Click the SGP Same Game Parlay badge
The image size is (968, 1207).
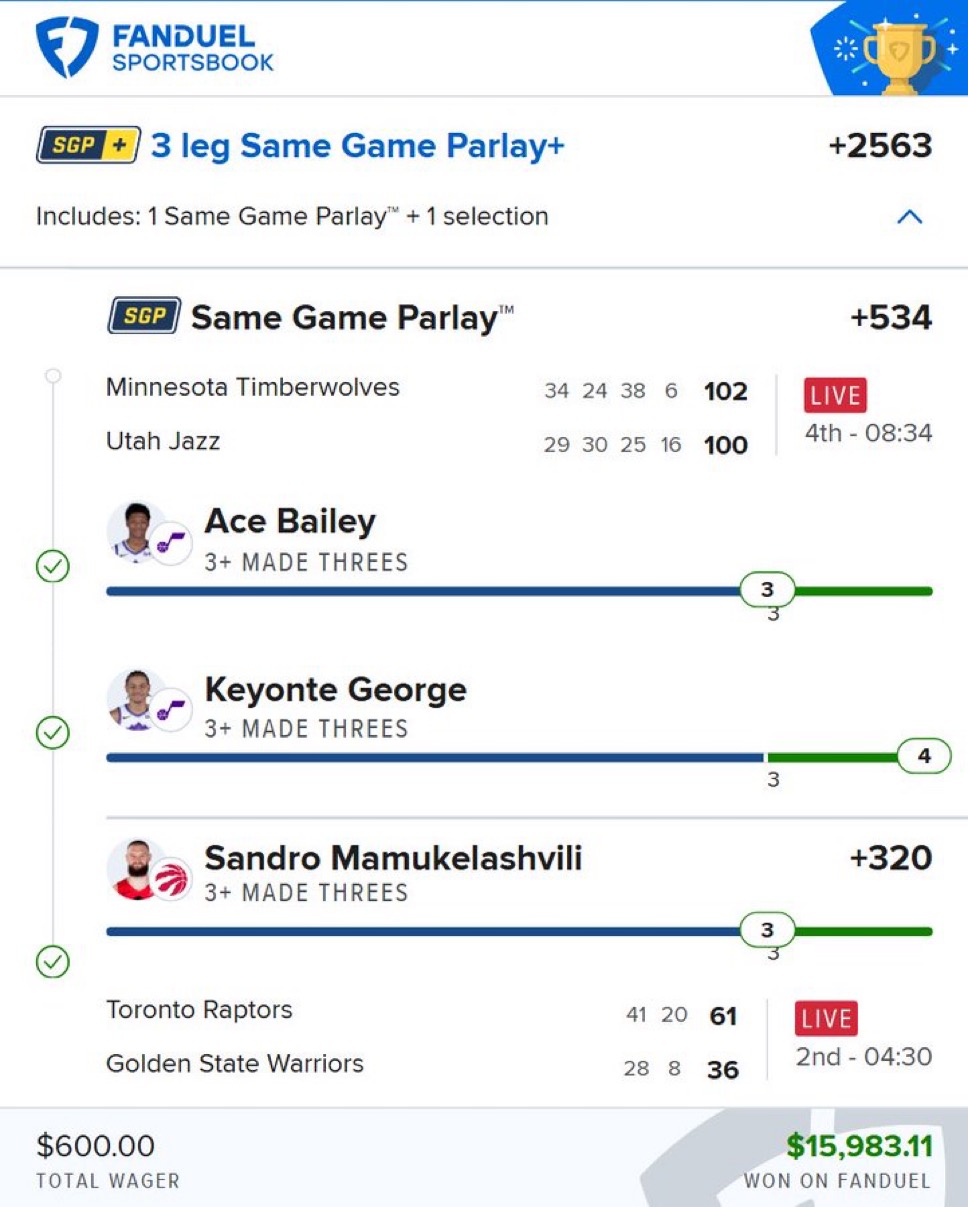pos(144,317)
